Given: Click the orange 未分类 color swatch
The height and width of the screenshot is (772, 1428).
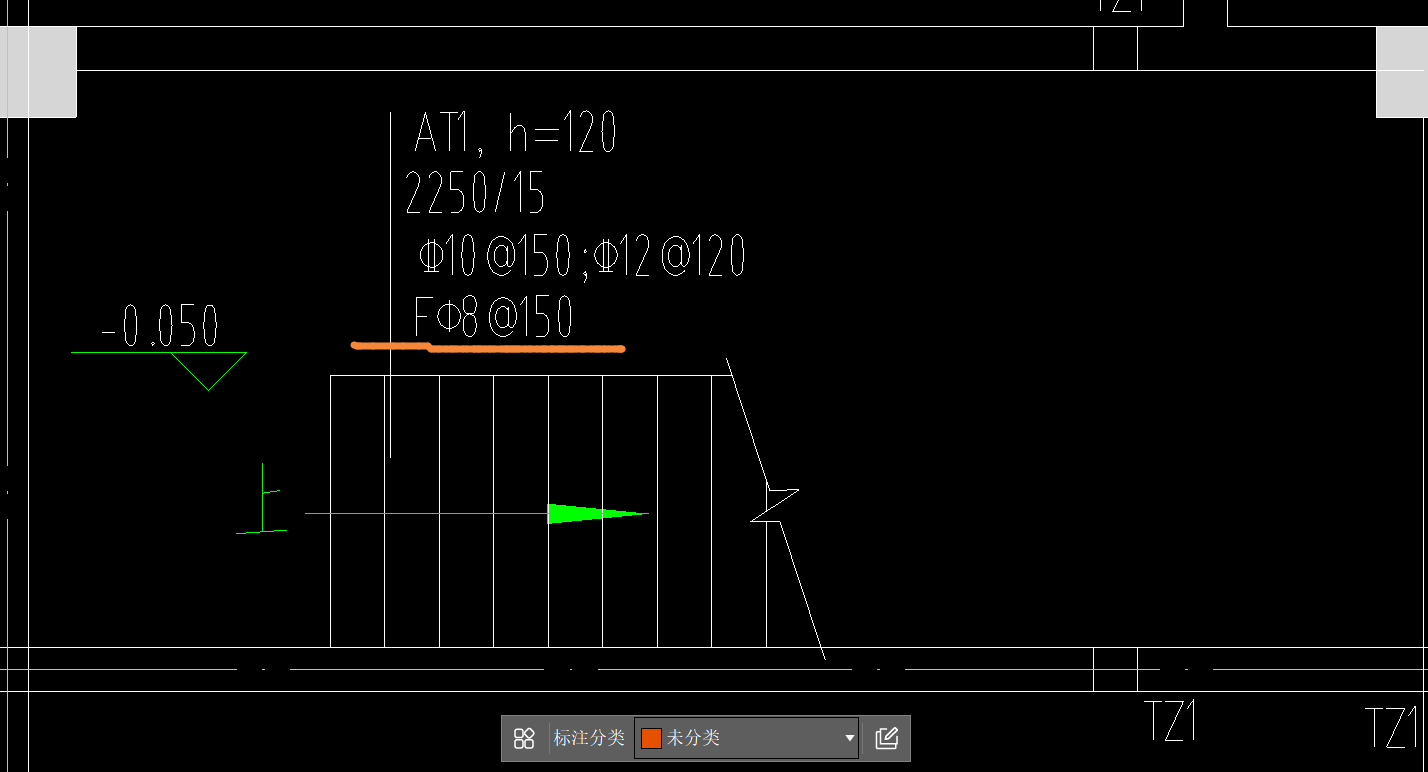Looking at the screenshot, I should click(x=651, y=738).
